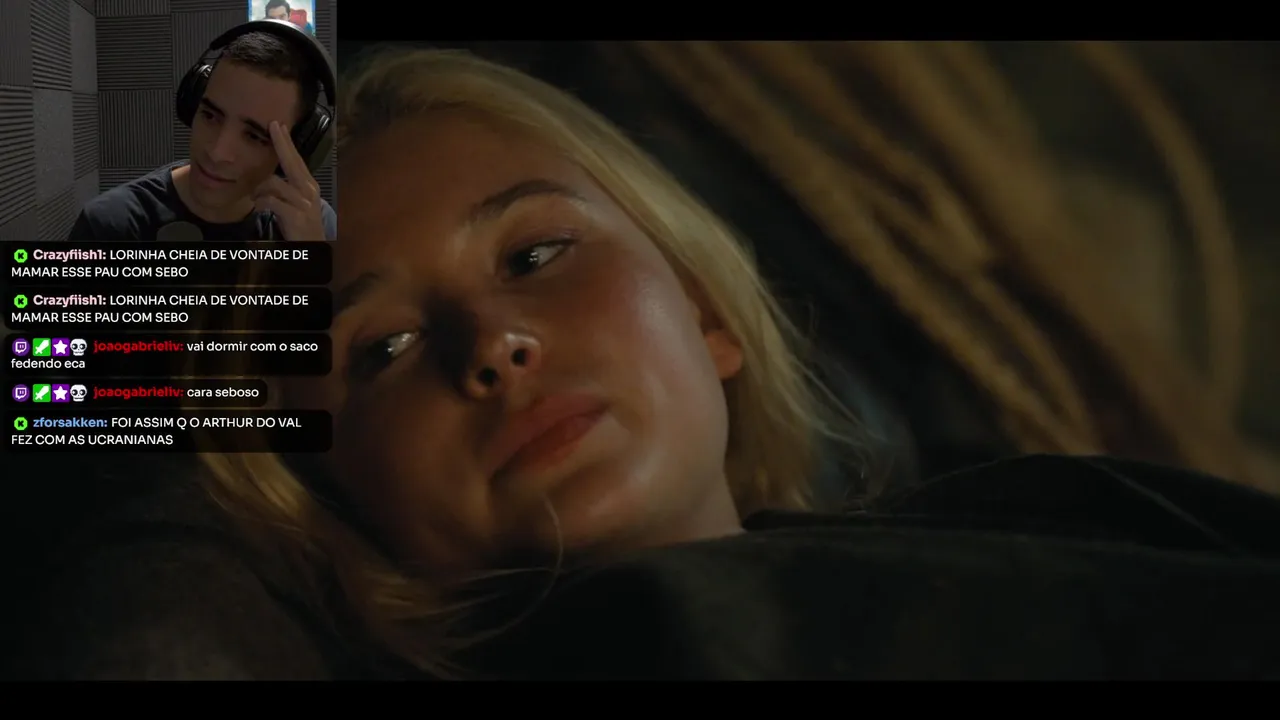Click the Kick badge beside zforsakken
Viewport: 1280px width, 720px height.
(x=20, y=423)
